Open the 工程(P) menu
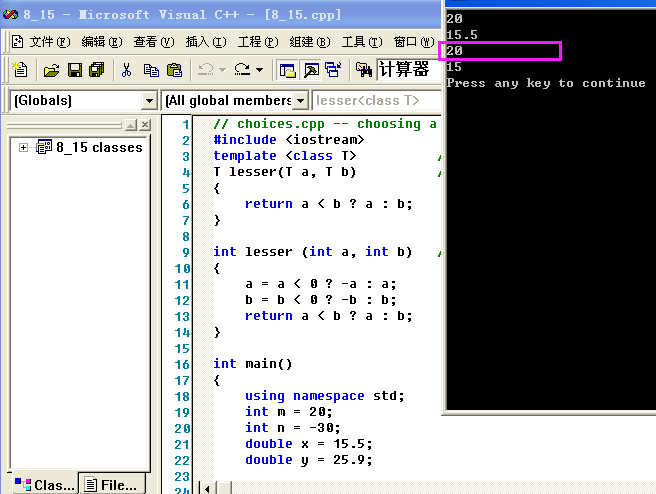656x494 pixels. (x=258, y=42)
